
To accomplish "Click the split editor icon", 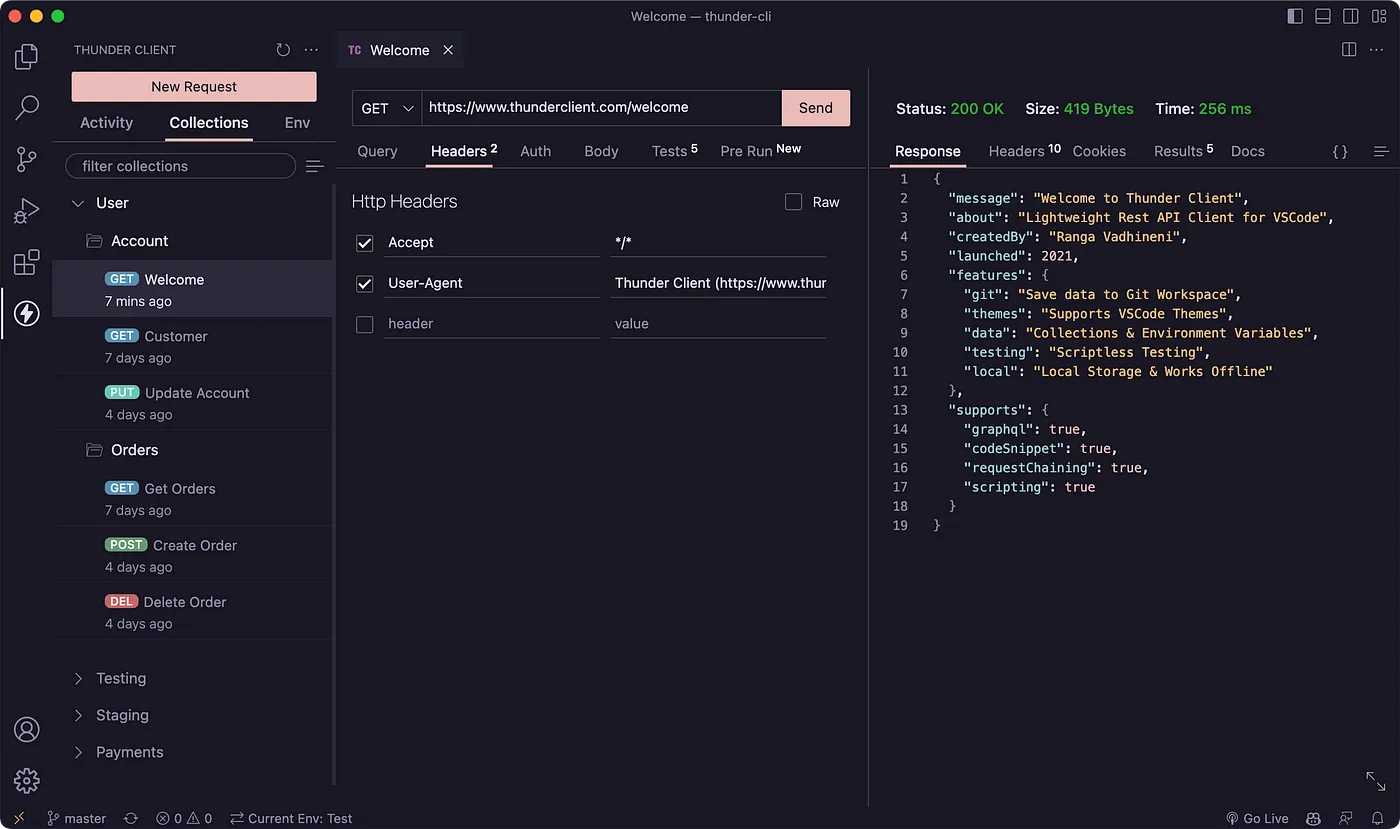I will (x=1349, y=49).
